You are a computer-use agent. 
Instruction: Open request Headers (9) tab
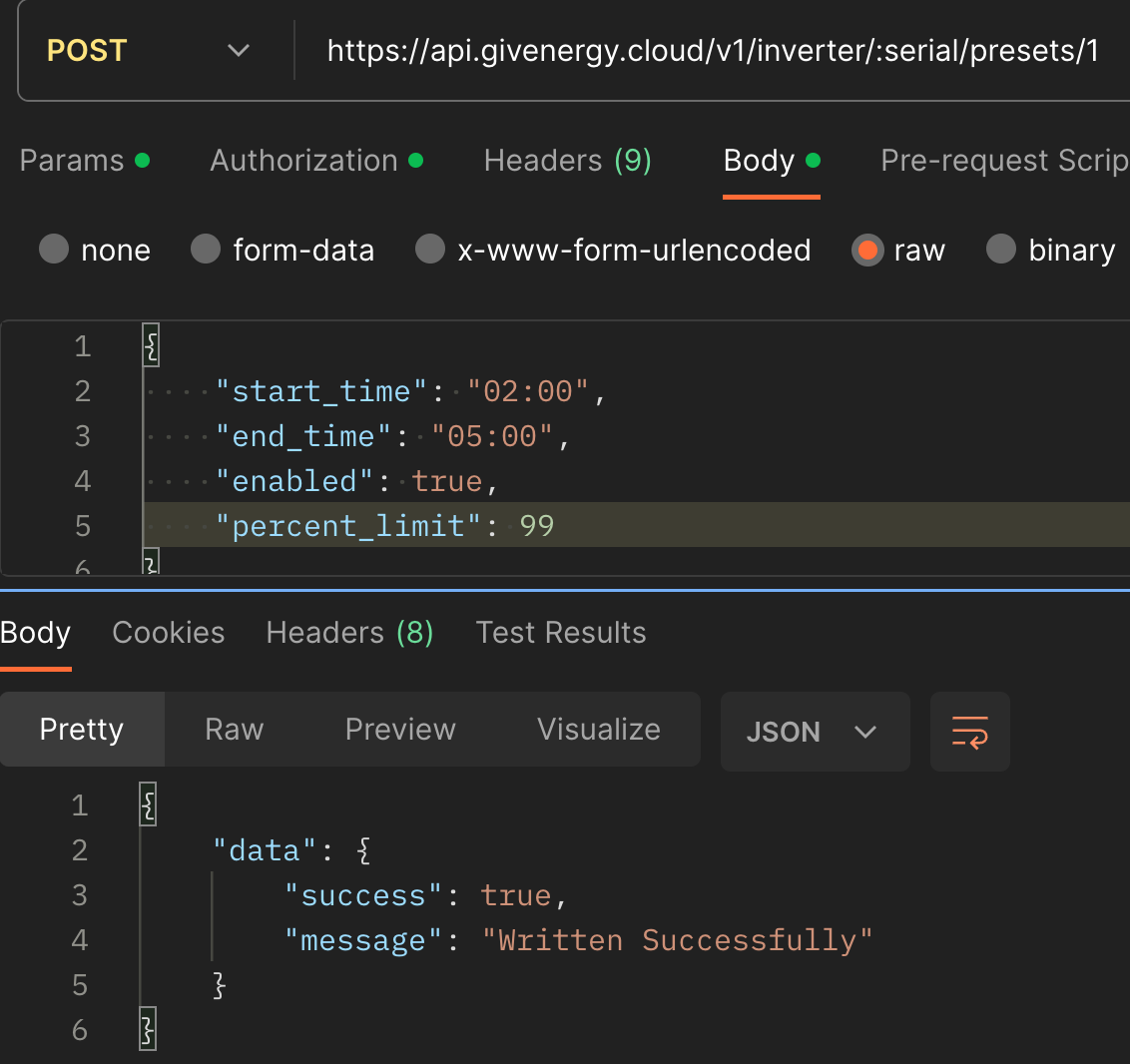(568, 160)
